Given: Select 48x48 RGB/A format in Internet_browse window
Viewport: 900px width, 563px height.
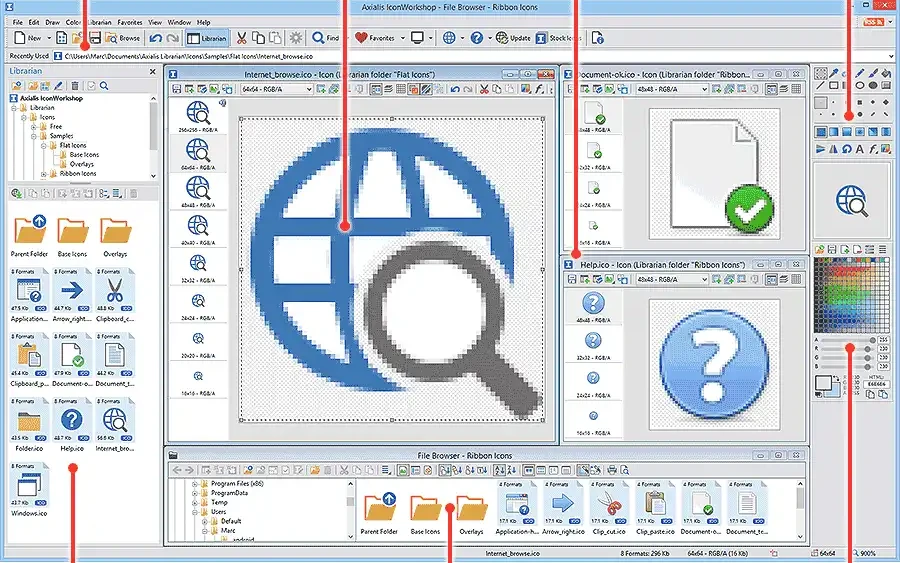Looking at the screenshot, I should (198, 192).
